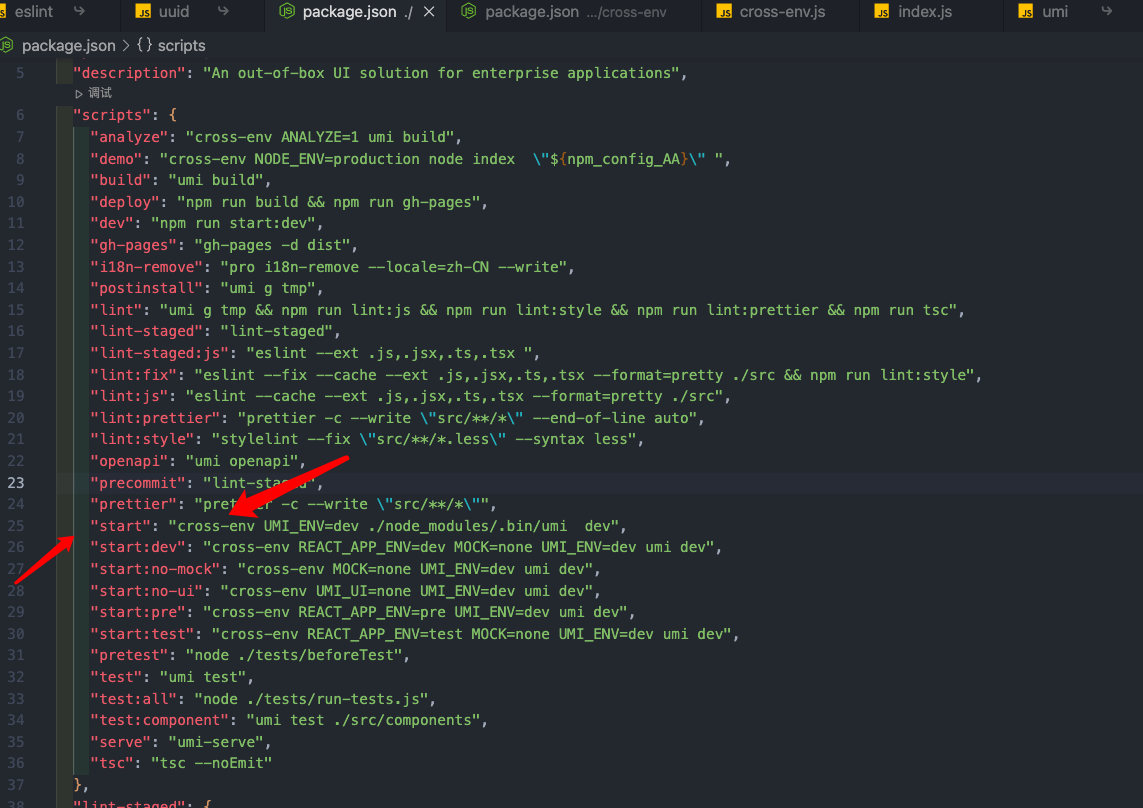Click line number 23 on the highlighted line
This screenshot has height=808, width=1143.
coord(18,482)
